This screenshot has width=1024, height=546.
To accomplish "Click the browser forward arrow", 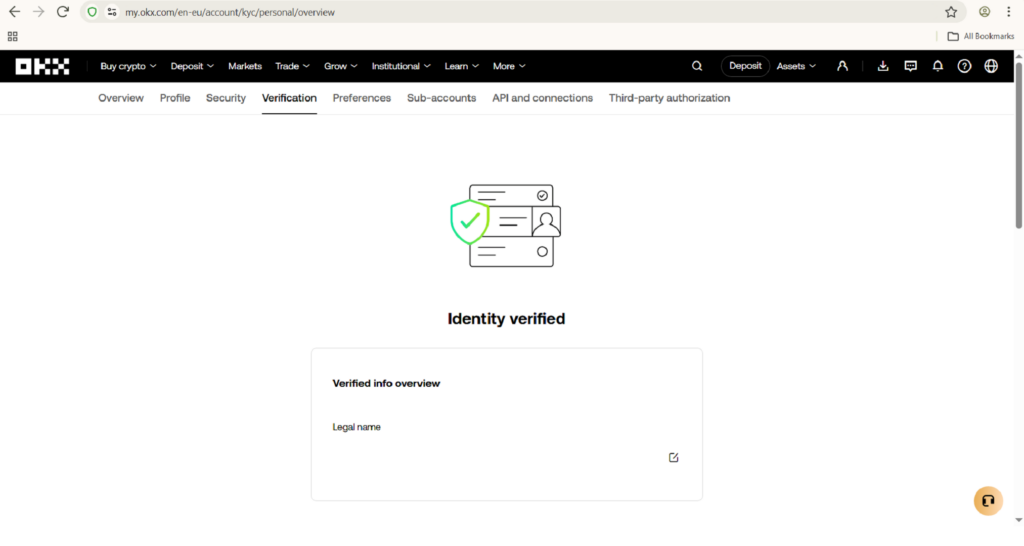I will pos(39,12).
